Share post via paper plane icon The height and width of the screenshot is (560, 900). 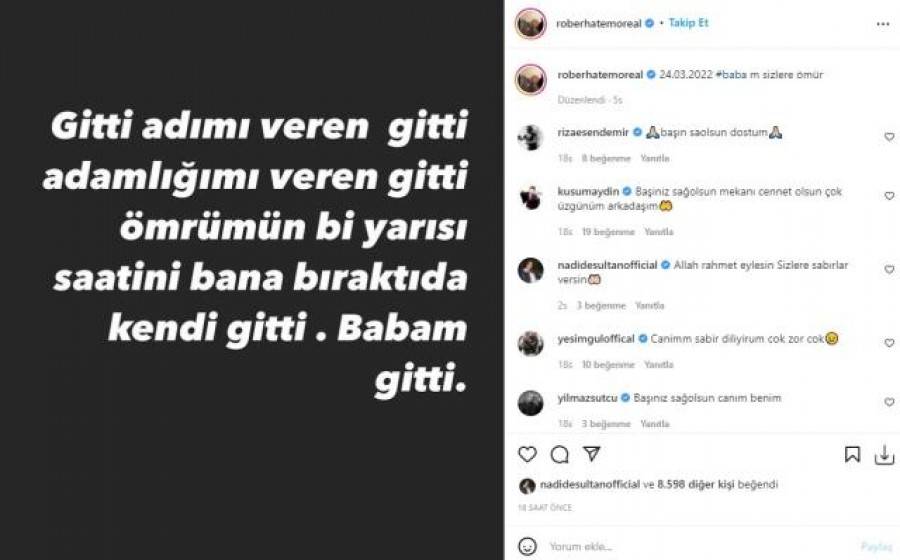pyautogui.click(x=591, y=454)
